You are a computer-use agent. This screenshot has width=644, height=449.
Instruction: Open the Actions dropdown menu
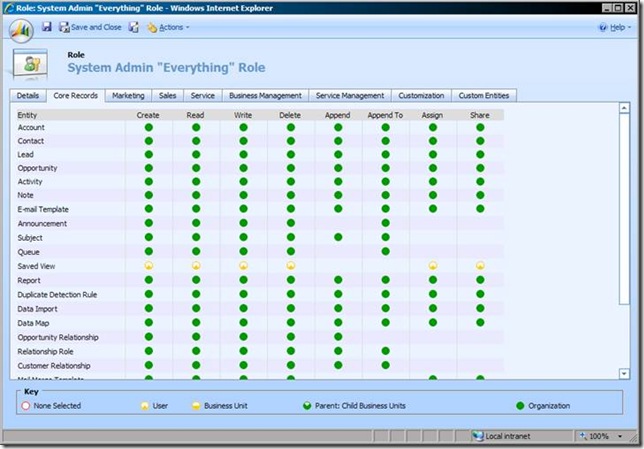168,27
